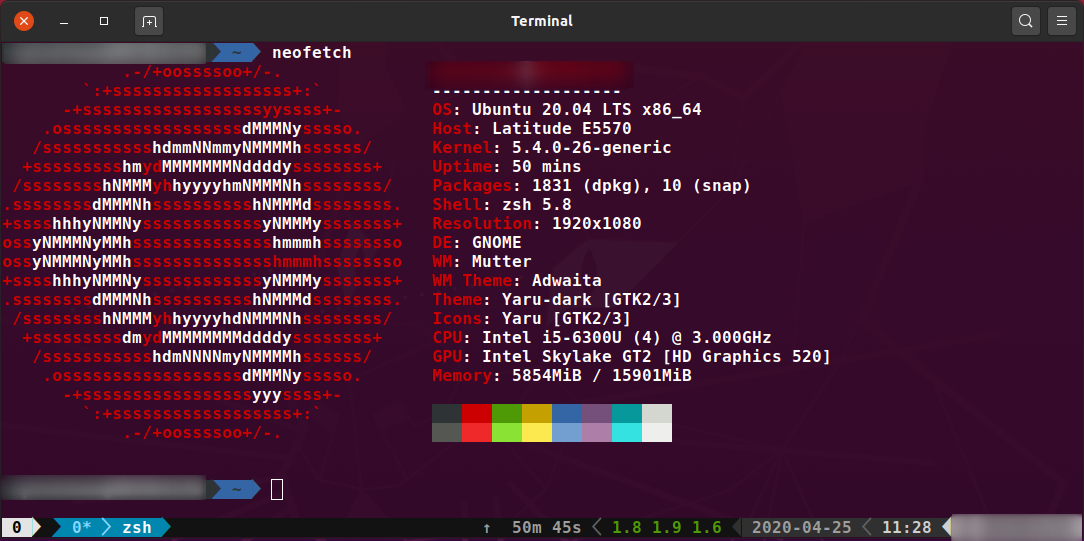Image resolution: width=1084 pixels, height=541 pixels.
Task: Select tmux session 0 indicator
Action: coord(17,528)
